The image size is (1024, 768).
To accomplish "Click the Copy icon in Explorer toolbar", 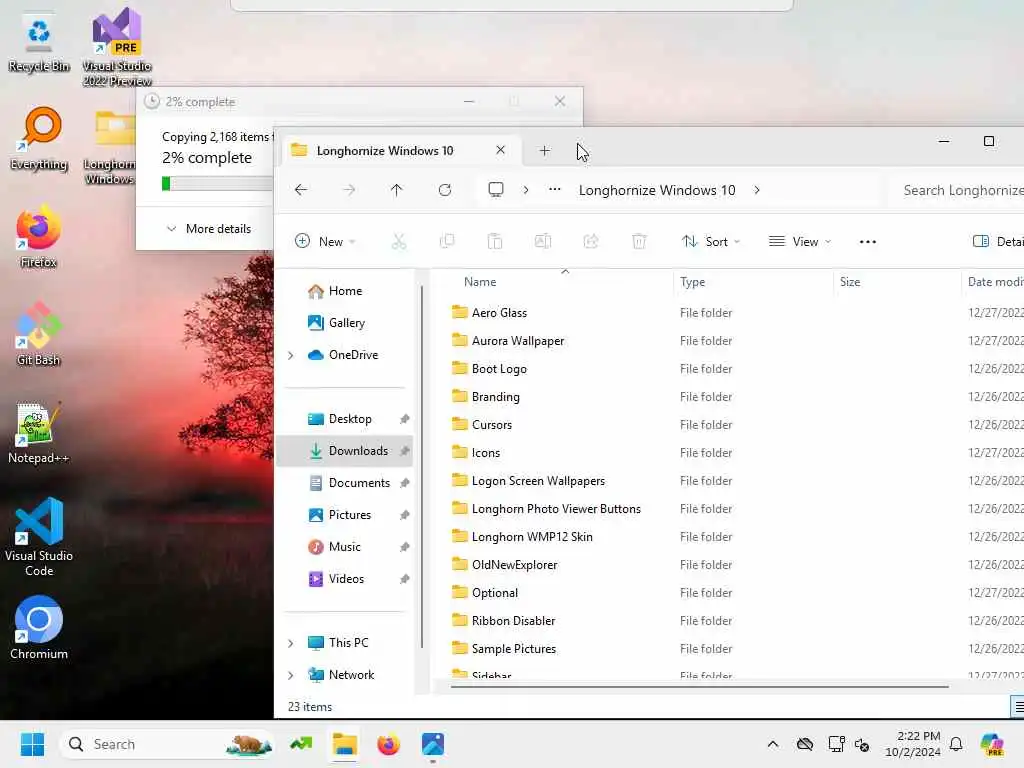I will pos(447,242).
